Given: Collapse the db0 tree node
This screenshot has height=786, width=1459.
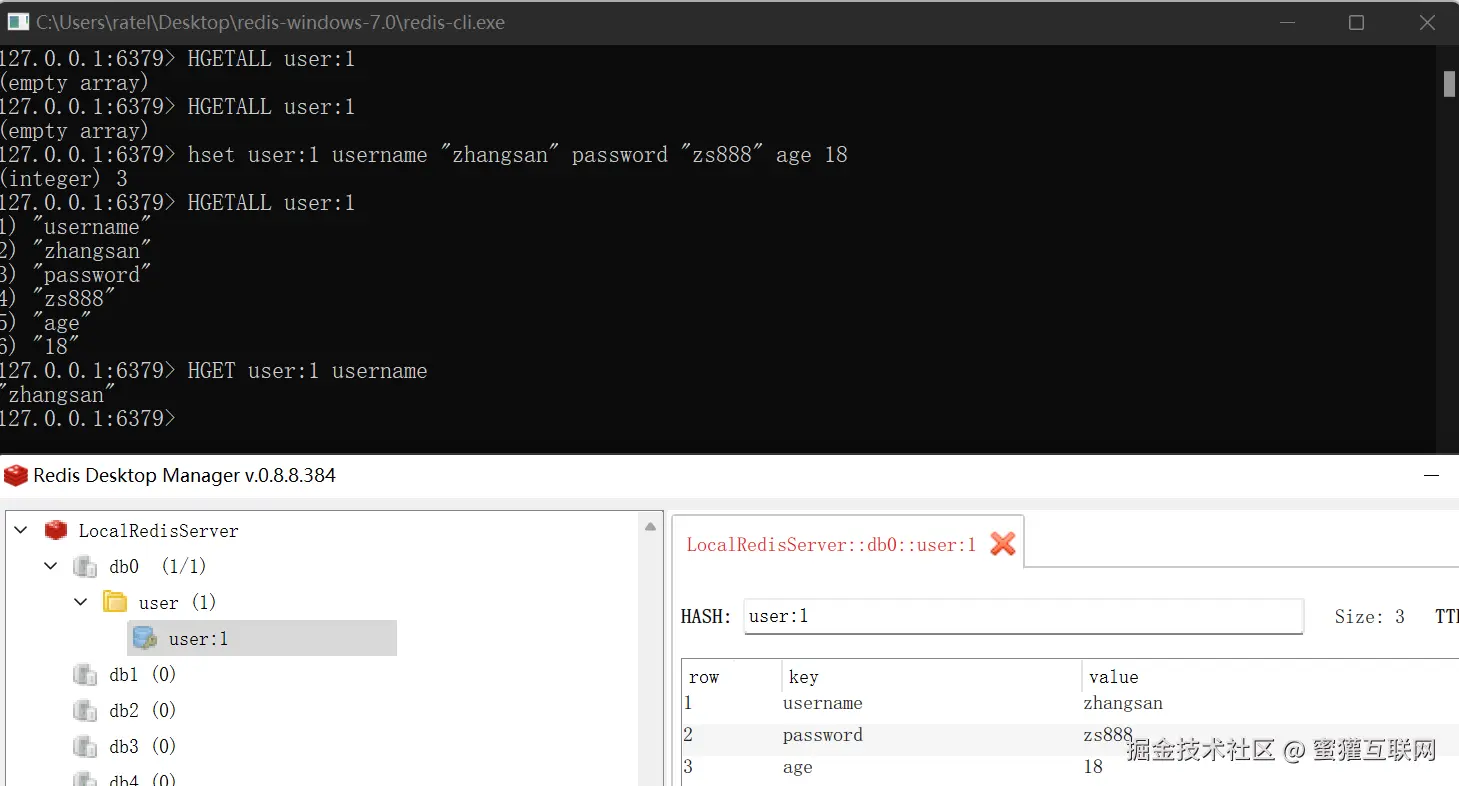Looking at the screenshot, I should click(51, 566).
